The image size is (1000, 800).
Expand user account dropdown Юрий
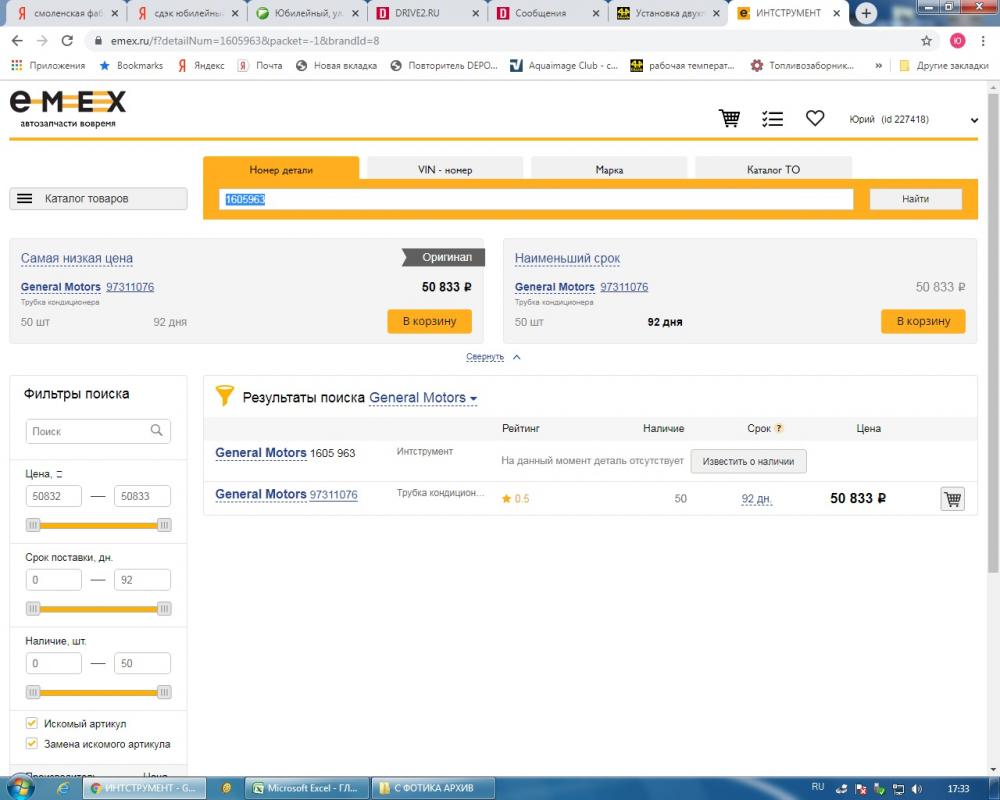[974, 120]
